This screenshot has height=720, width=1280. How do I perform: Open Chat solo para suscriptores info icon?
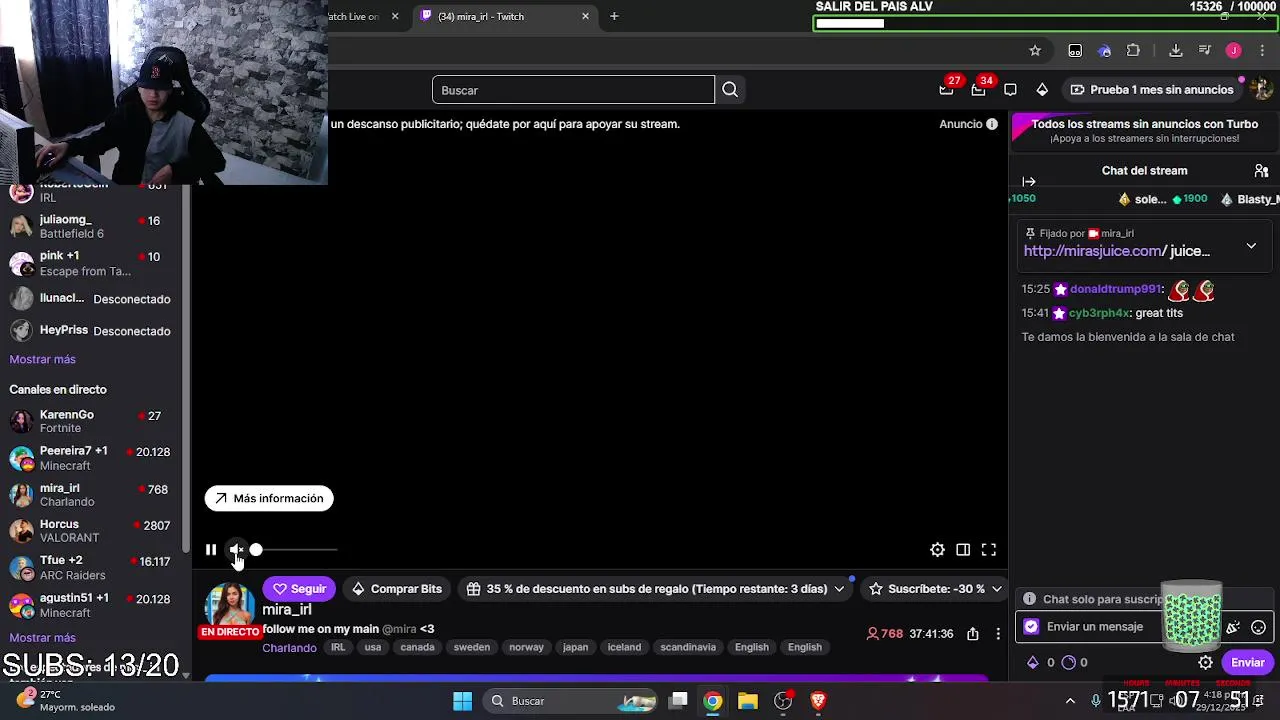click(1029, 599)
